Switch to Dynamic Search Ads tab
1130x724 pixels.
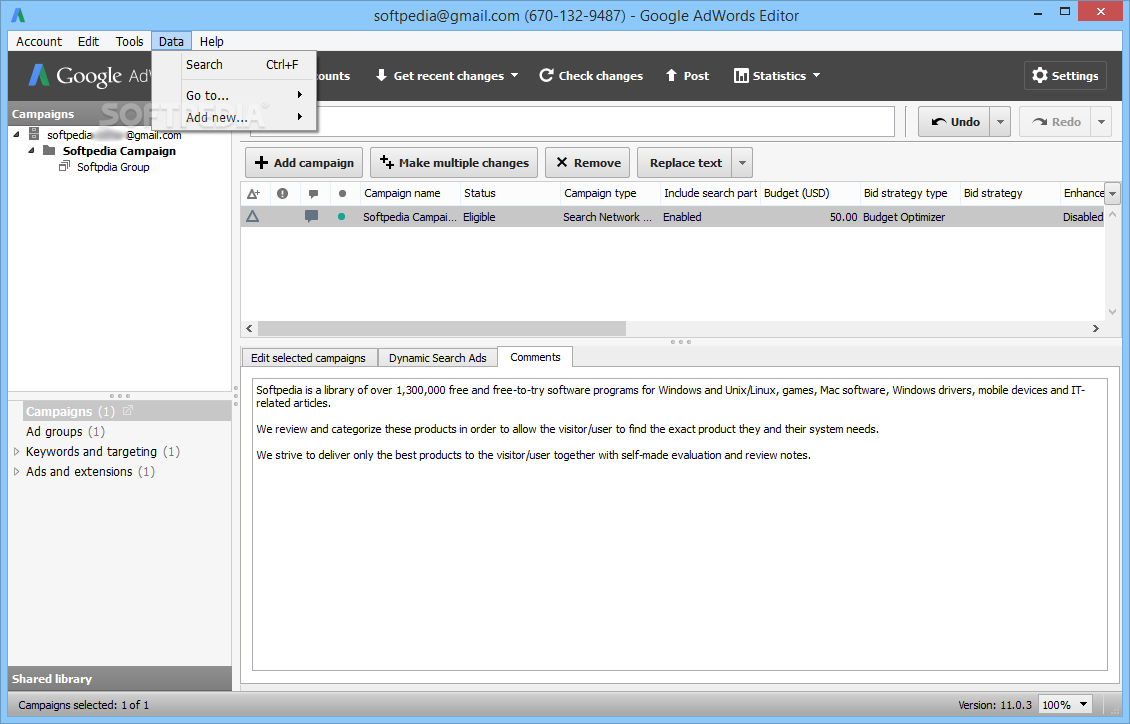pos(437,358)
